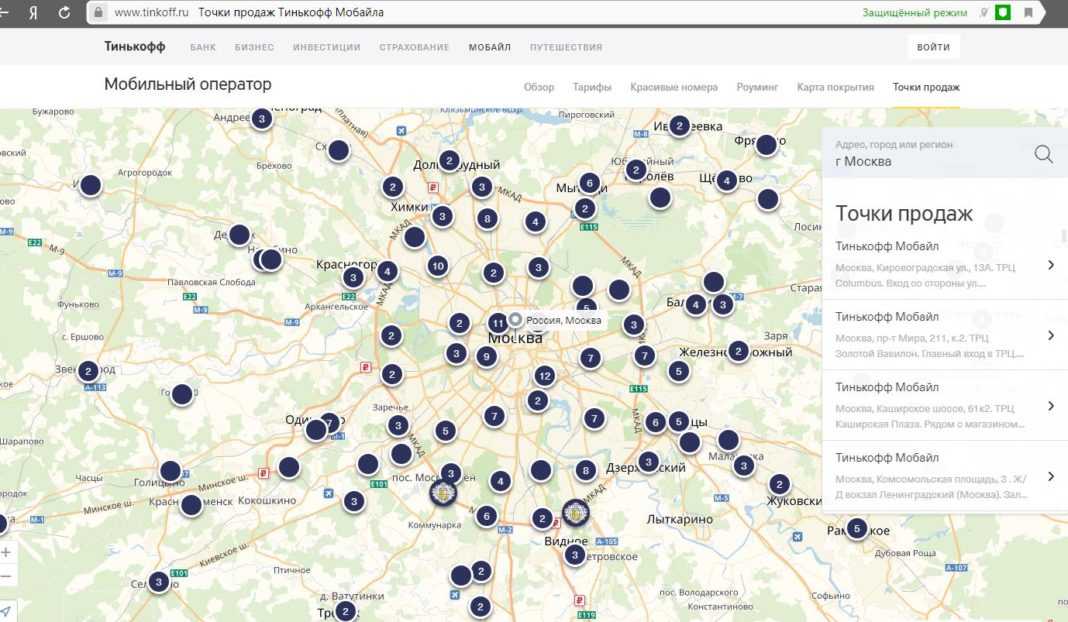Open the БАНК section in top menu
Viewport: 1068px width, 622px height.
tap(203, 47)
